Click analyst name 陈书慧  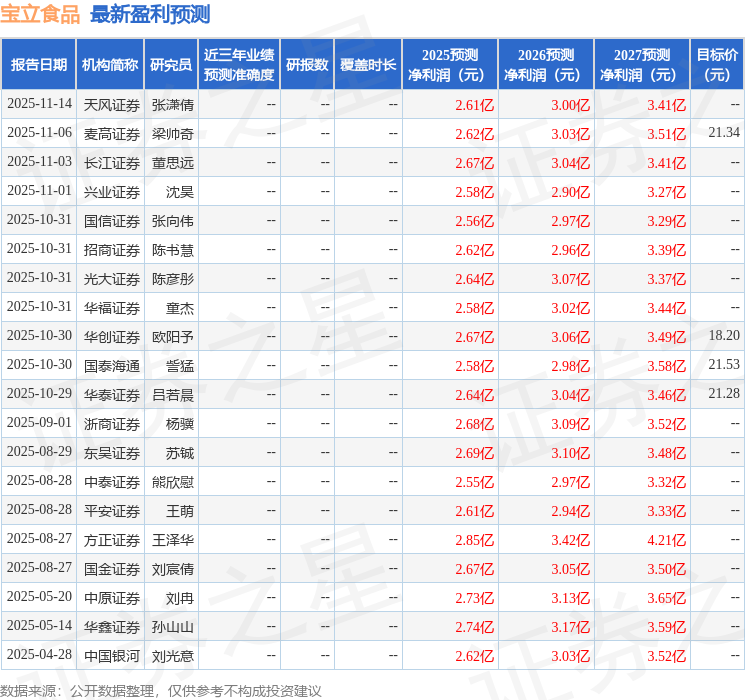(x=172, y=250)
